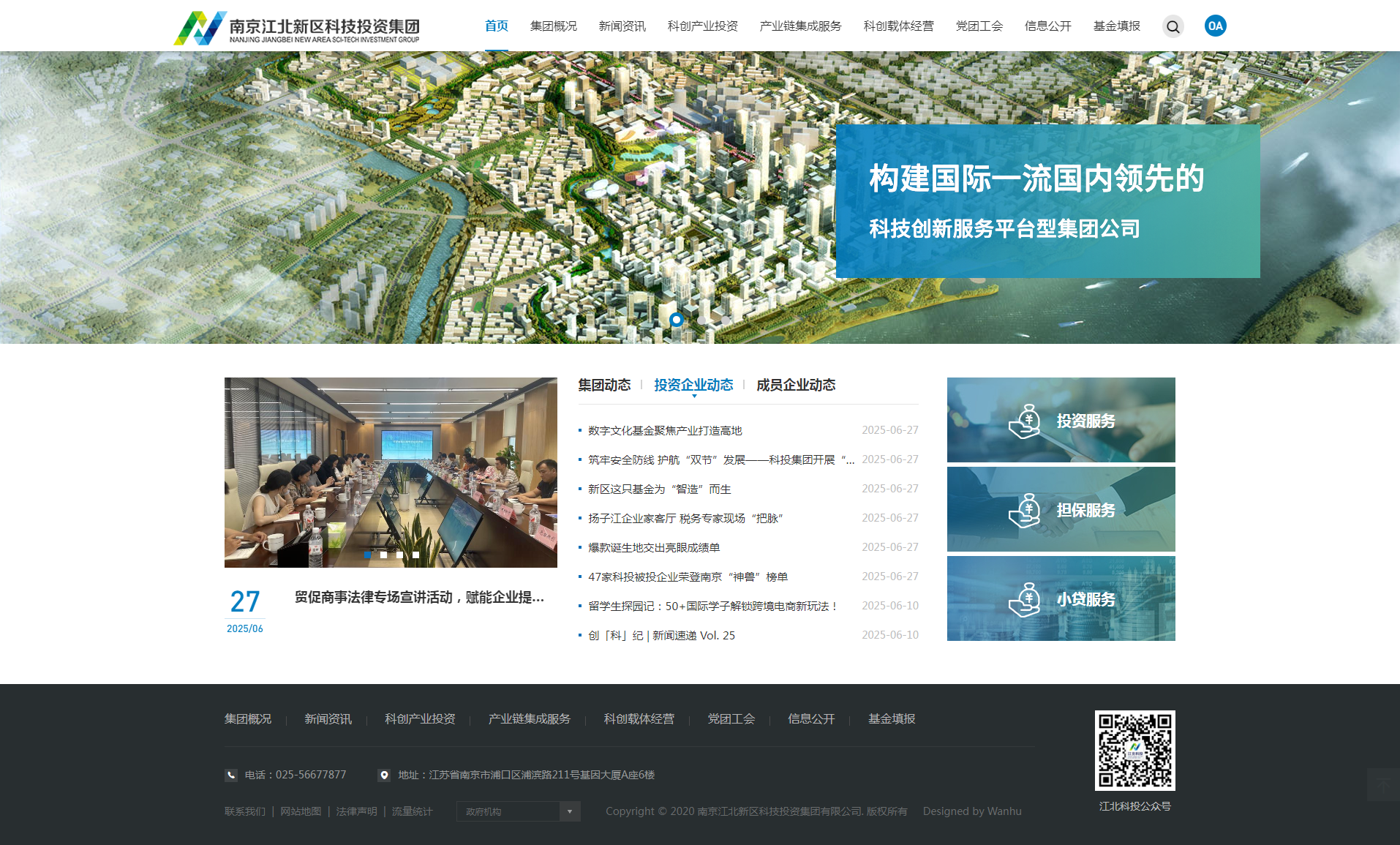Click the phone icon next to 025-56677877
Viewport: 1400px width, 845px height.
(231, 775)
